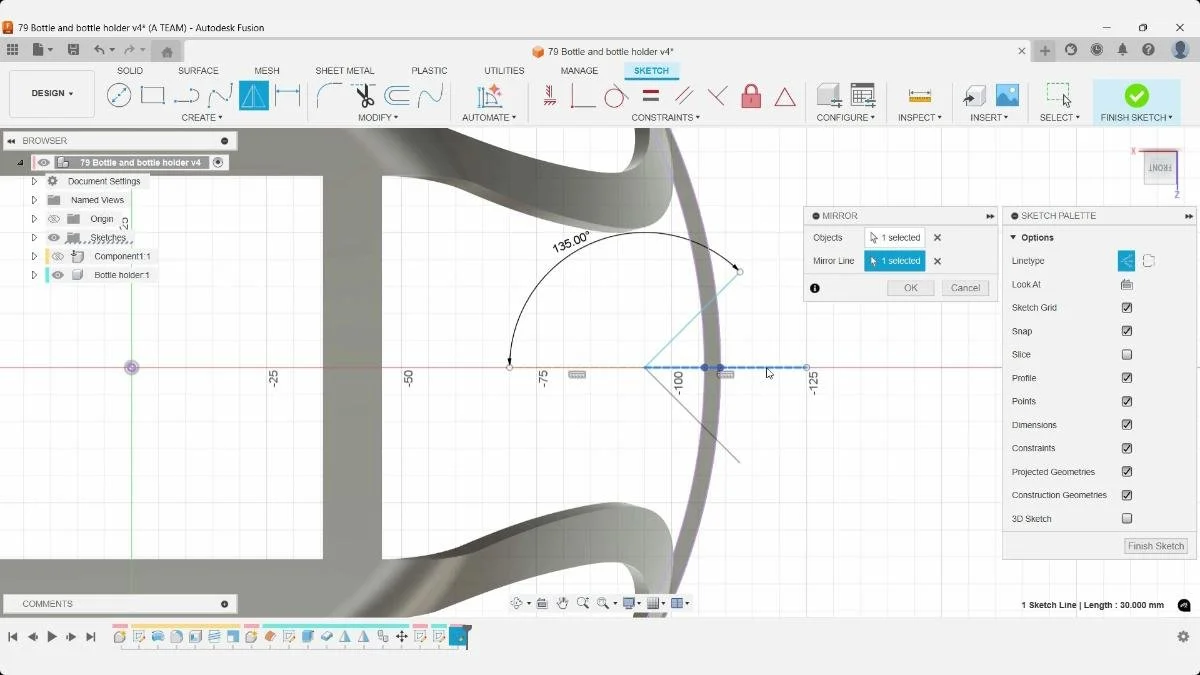Viewport: 1200px width, 675px height.
Task: Enable the Slice checkbox
Action: (1127, 355)
